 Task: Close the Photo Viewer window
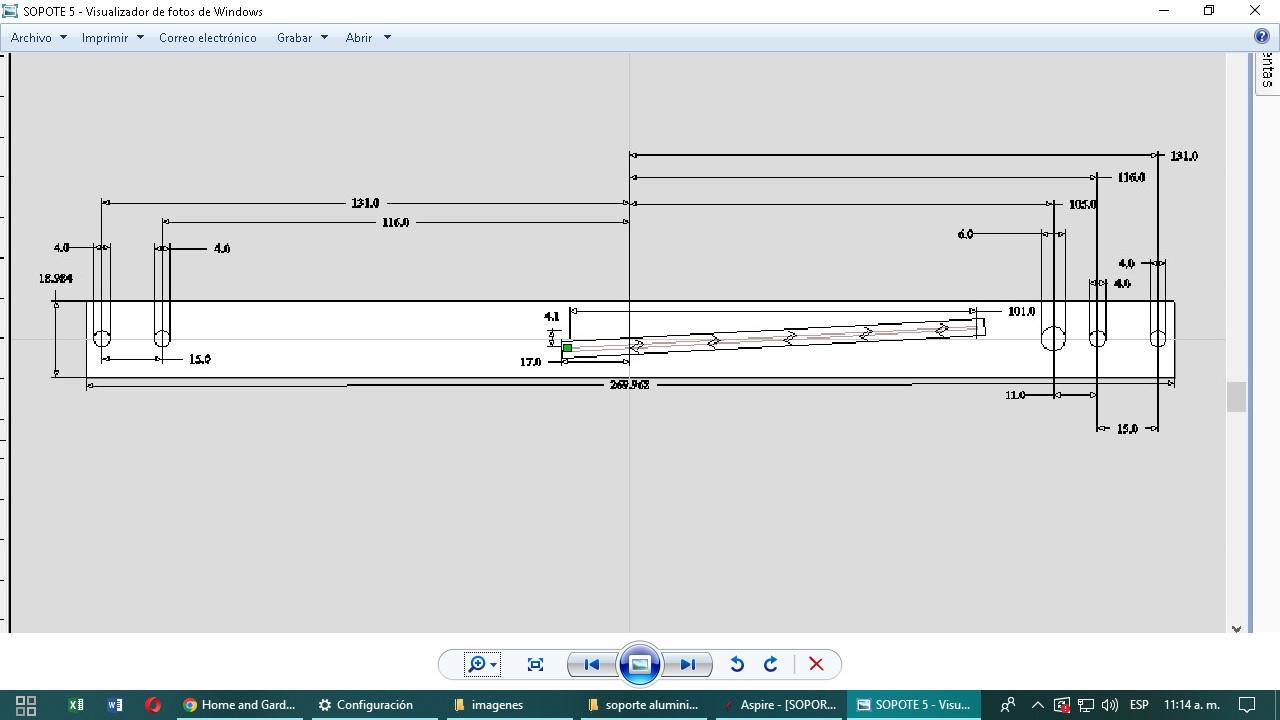coord(1255,10)
